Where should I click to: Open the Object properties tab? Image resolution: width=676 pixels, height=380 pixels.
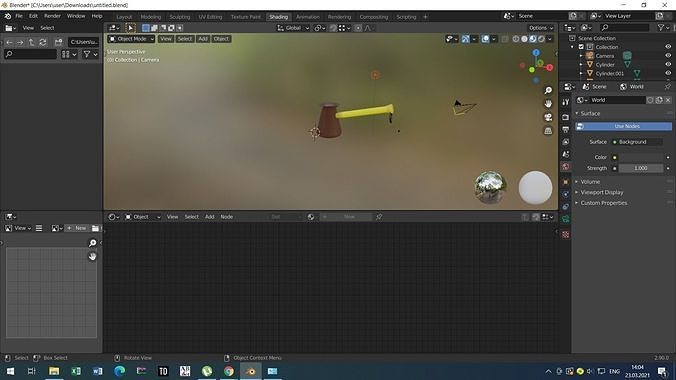tap(566, 182)
